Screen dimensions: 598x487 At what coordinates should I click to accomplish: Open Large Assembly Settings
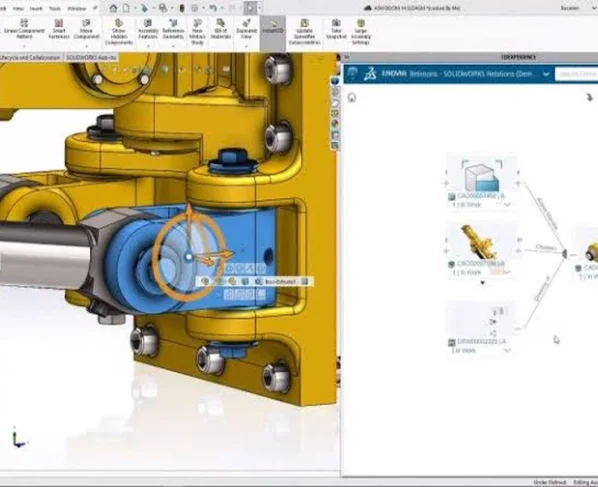[x=360, y=32]
